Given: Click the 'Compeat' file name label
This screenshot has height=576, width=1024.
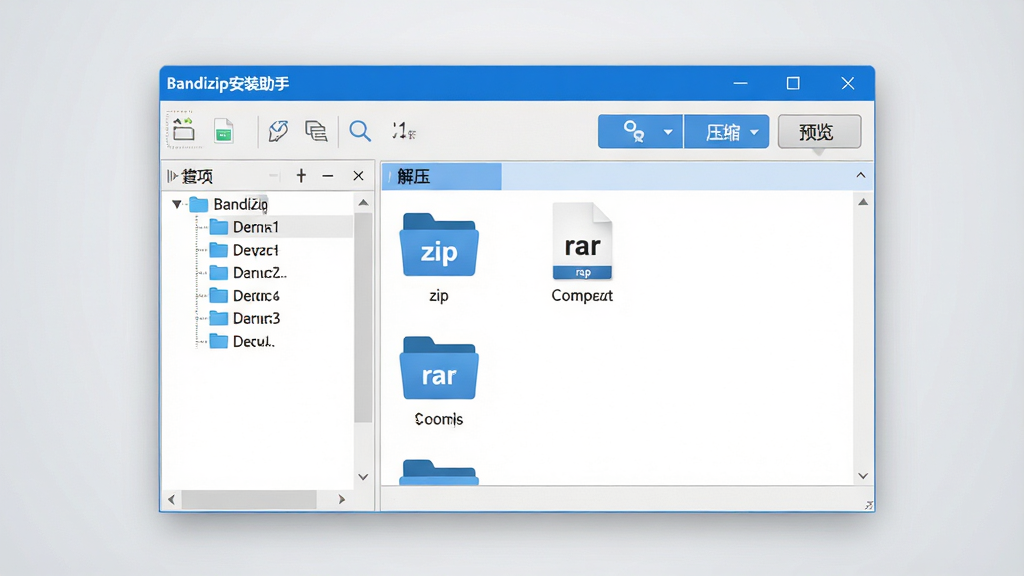Looking at the screenshot, I should [582, 296].
